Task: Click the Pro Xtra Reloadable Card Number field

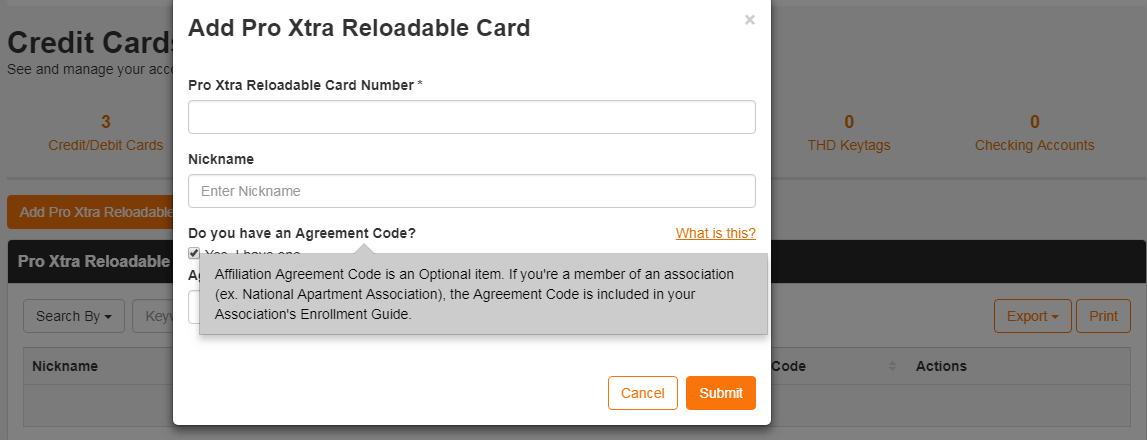Action: pyautogui.click(x=471, y=117)
